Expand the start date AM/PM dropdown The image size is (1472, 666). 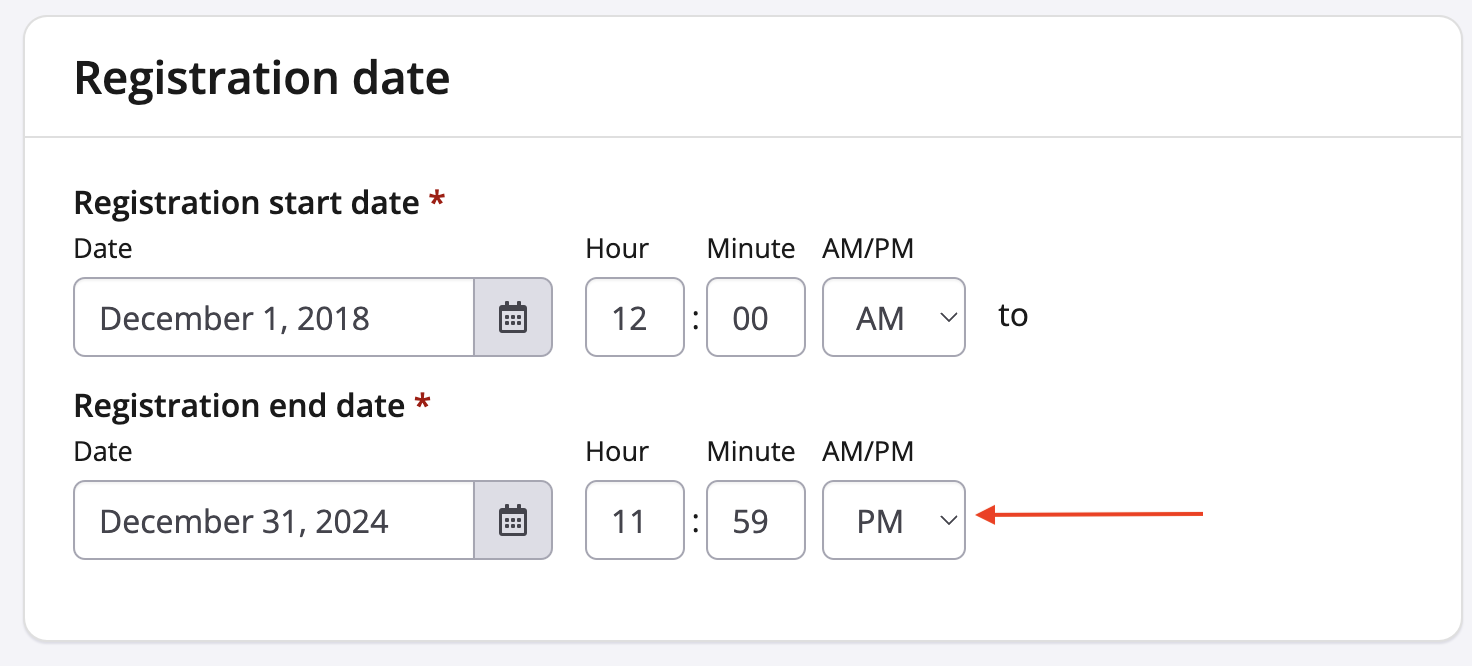click(x=893, y=318)
